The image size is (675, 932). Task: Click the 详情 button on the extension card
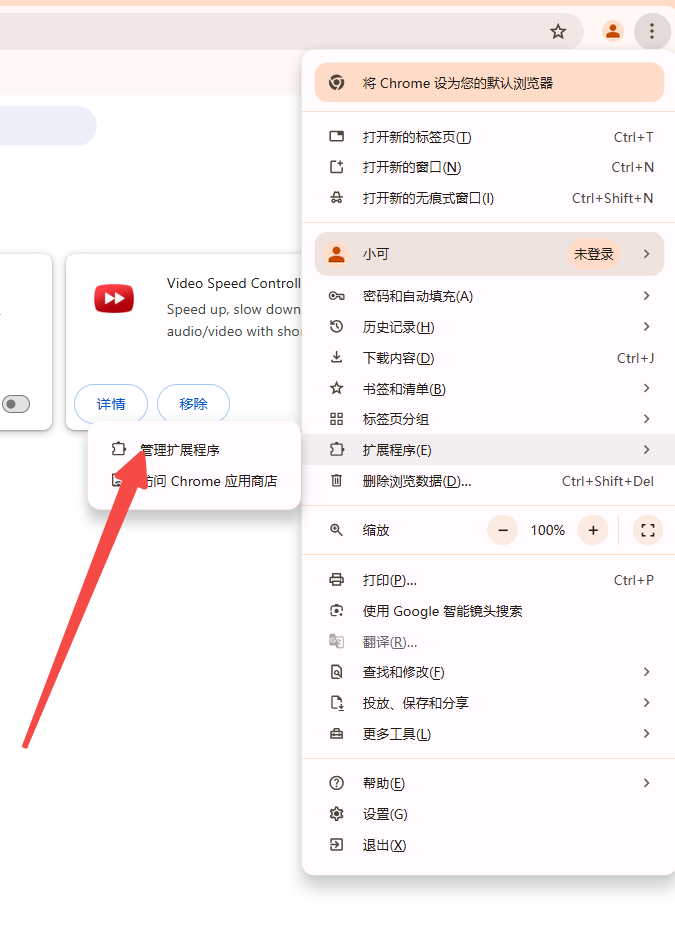tap(111, 404)
